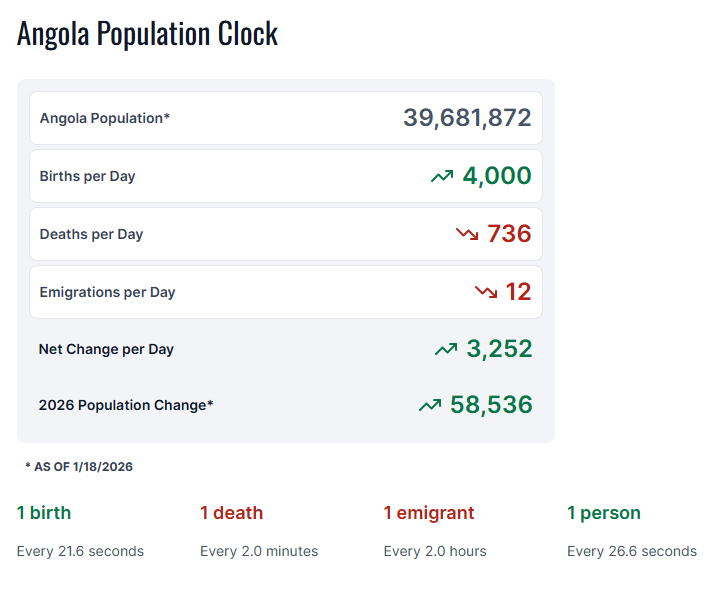Click the 'AS OF 1/18/2026' footnote
Viewport: 713px width, 589px height.
point(79,467)
